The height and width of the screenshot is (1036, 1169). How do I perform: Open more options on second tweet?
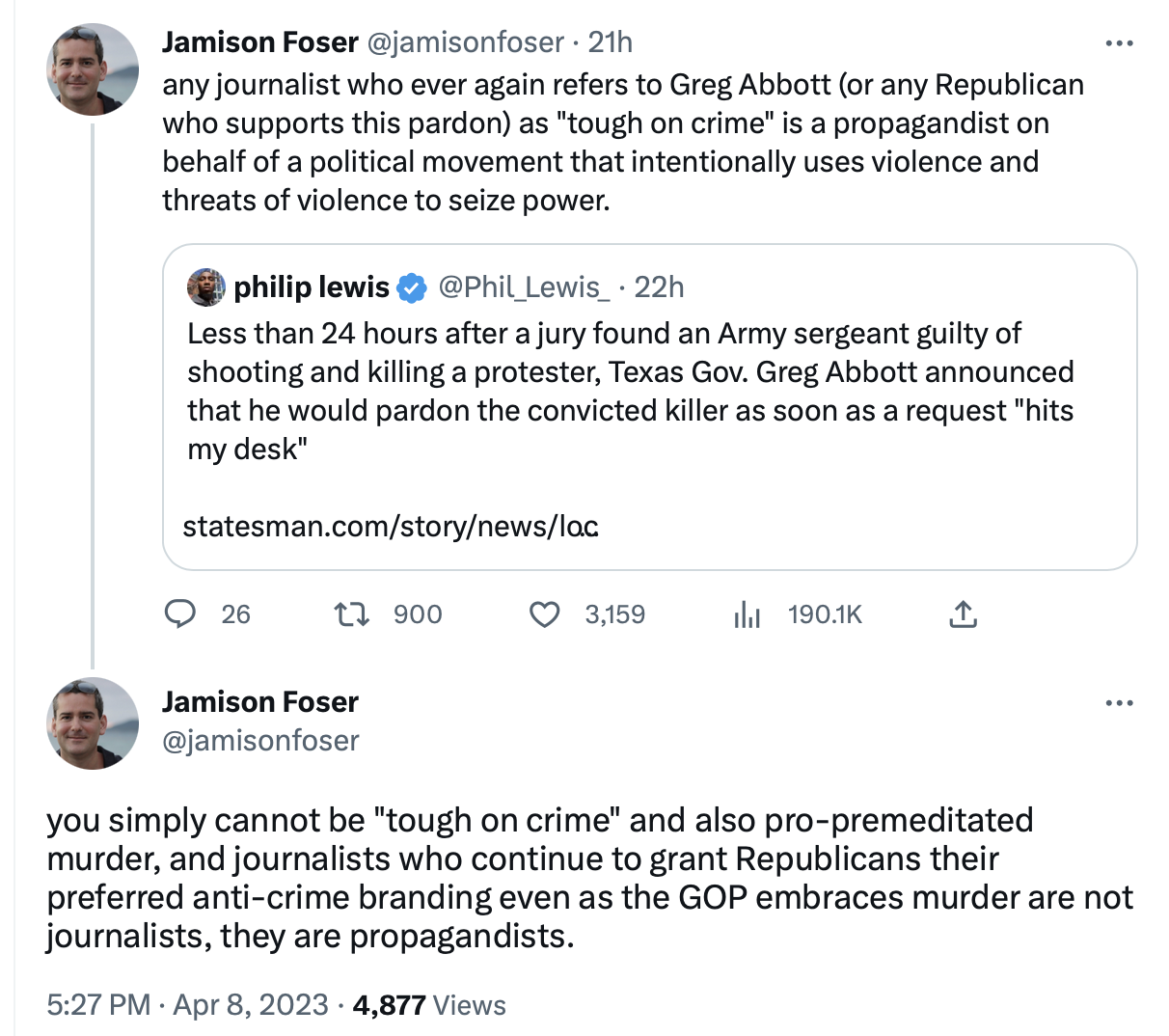1119,703
